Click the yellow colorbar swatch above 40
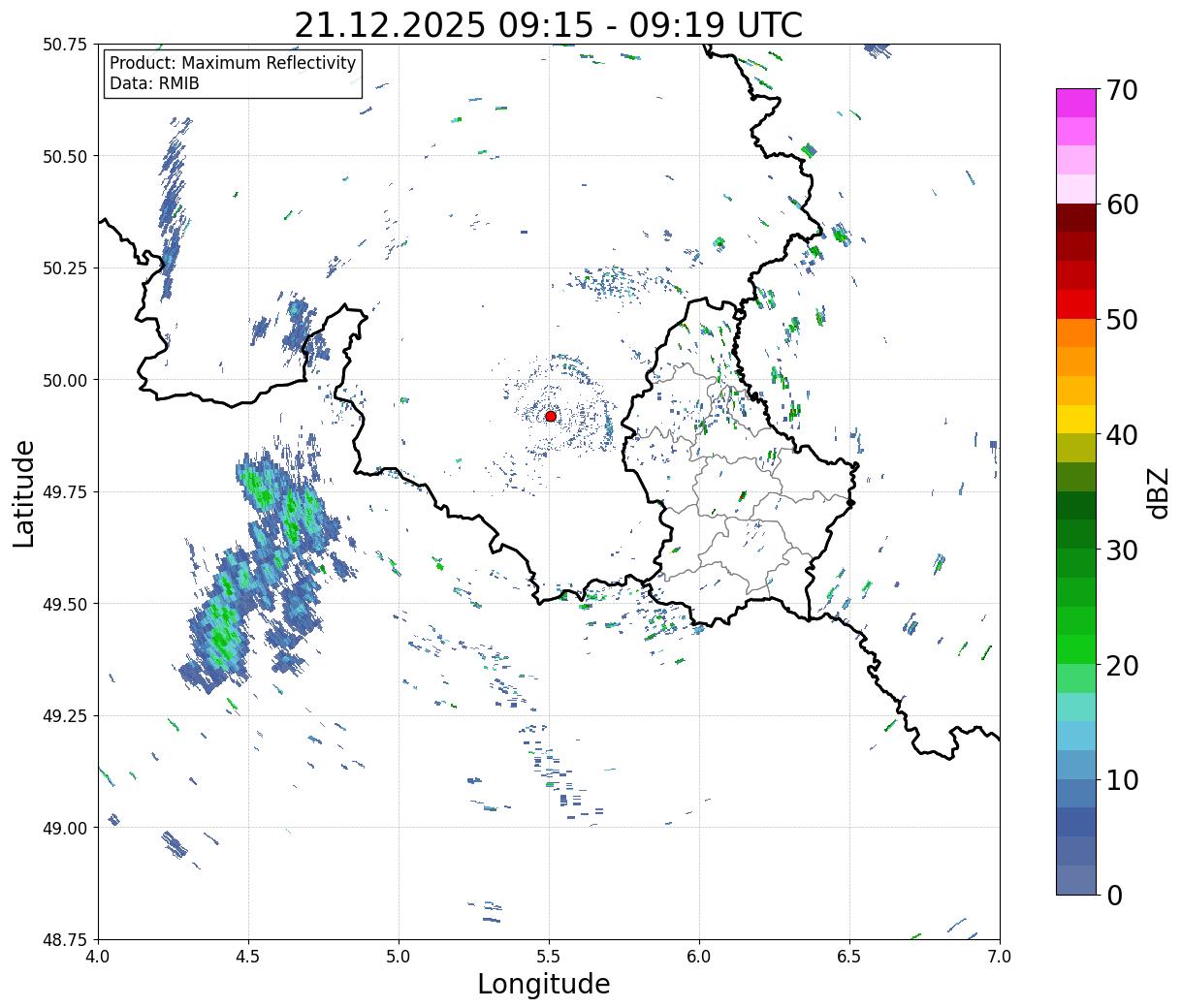 (x=1076, y=420)
